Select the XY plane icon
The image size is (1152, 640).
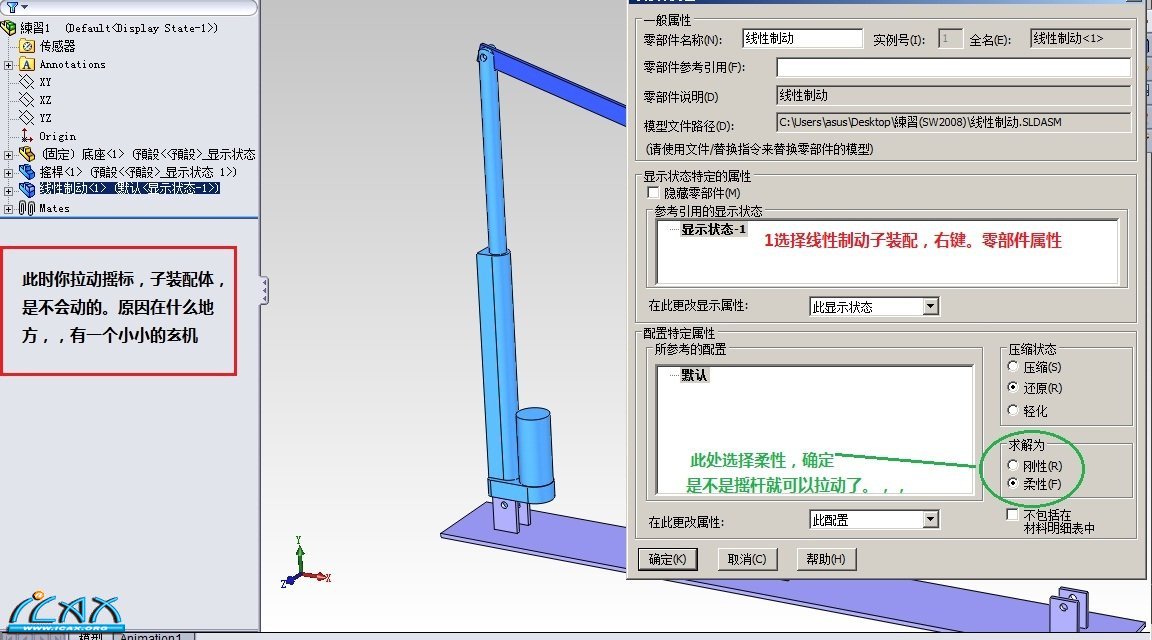[26, 82]
